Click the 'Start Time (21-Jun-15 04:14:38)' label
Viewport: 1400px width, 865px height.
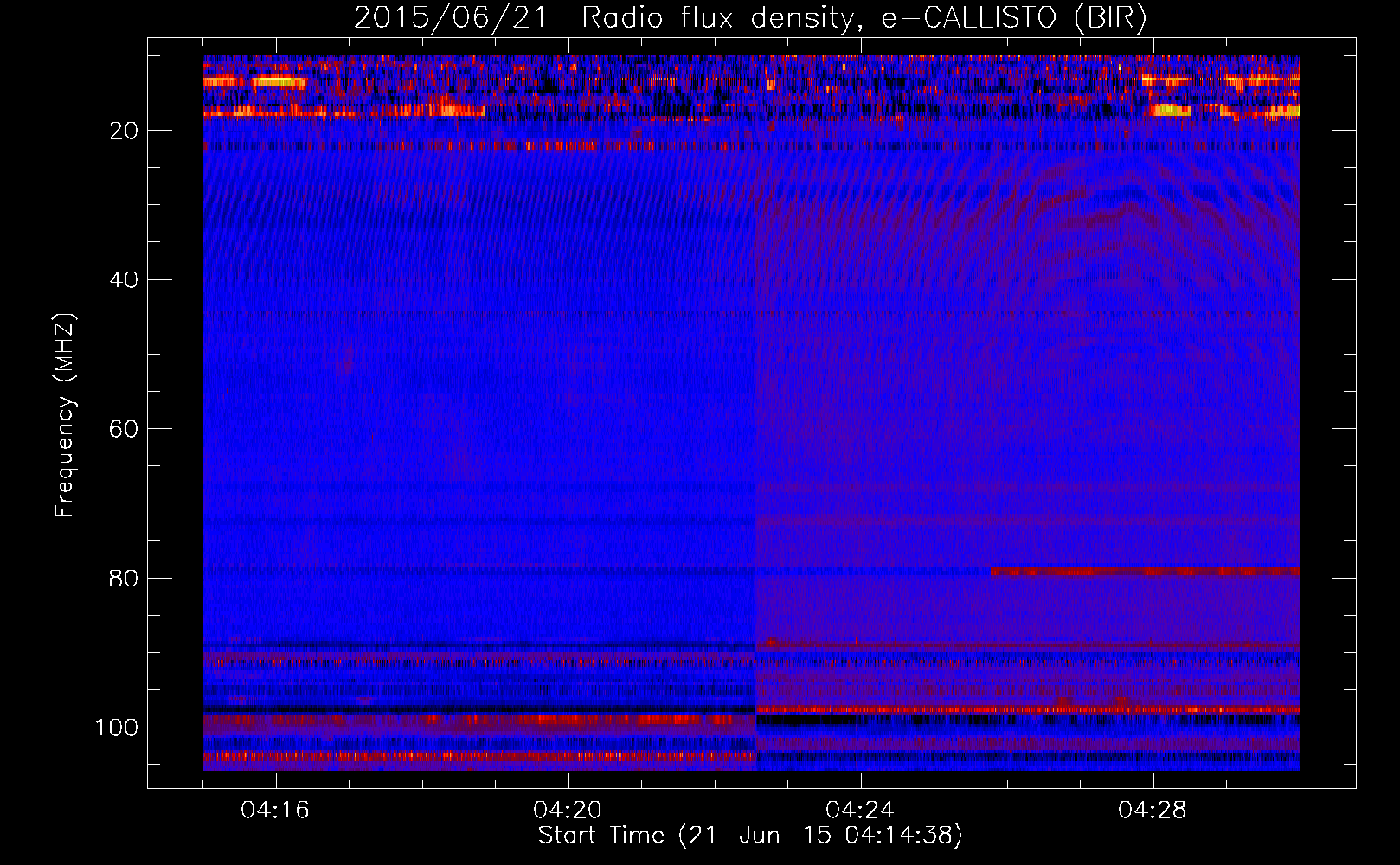[x=750, y=836]
